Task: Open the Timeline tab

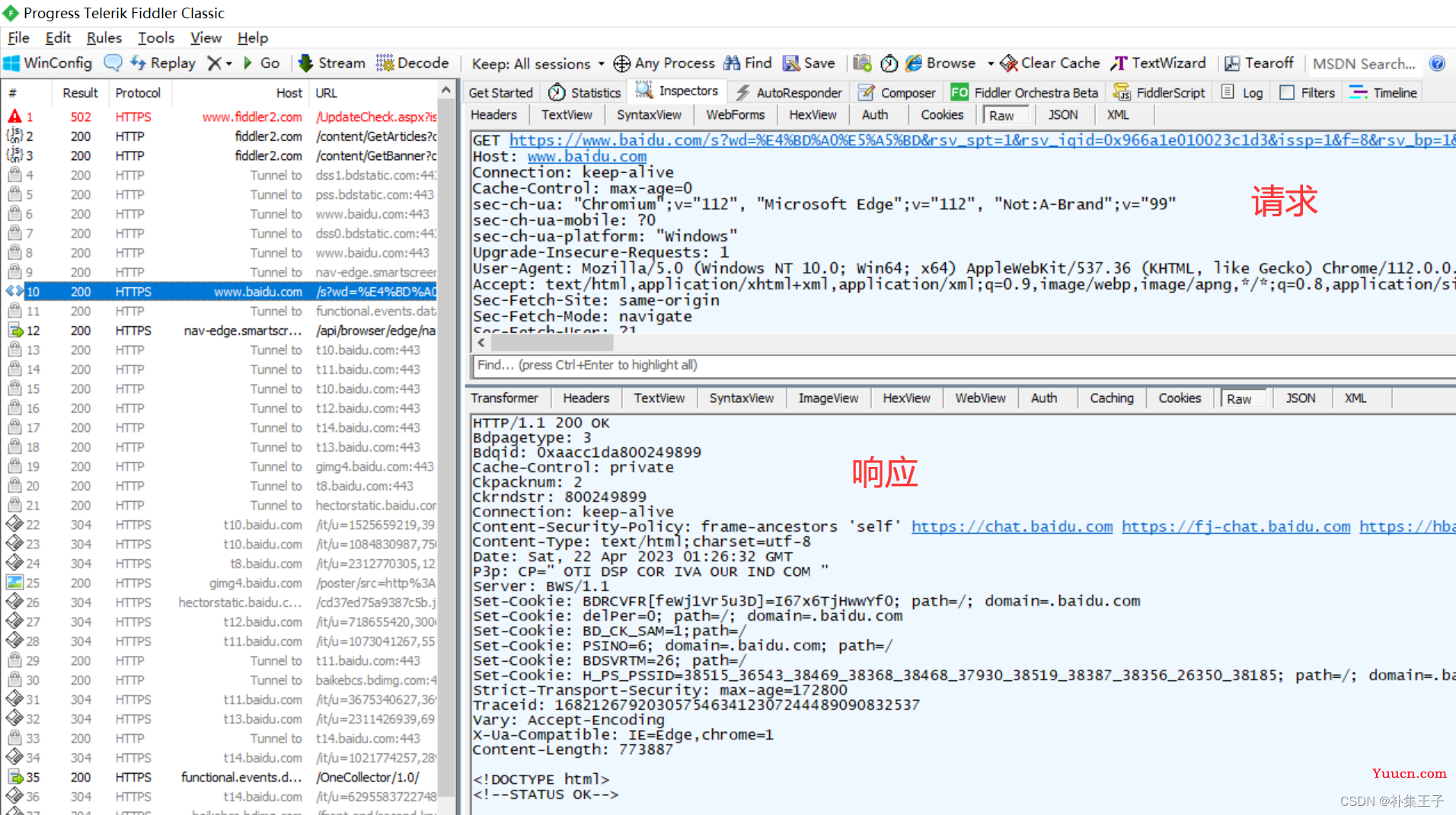Action: pyautogui.click(x=1383, y=92)
